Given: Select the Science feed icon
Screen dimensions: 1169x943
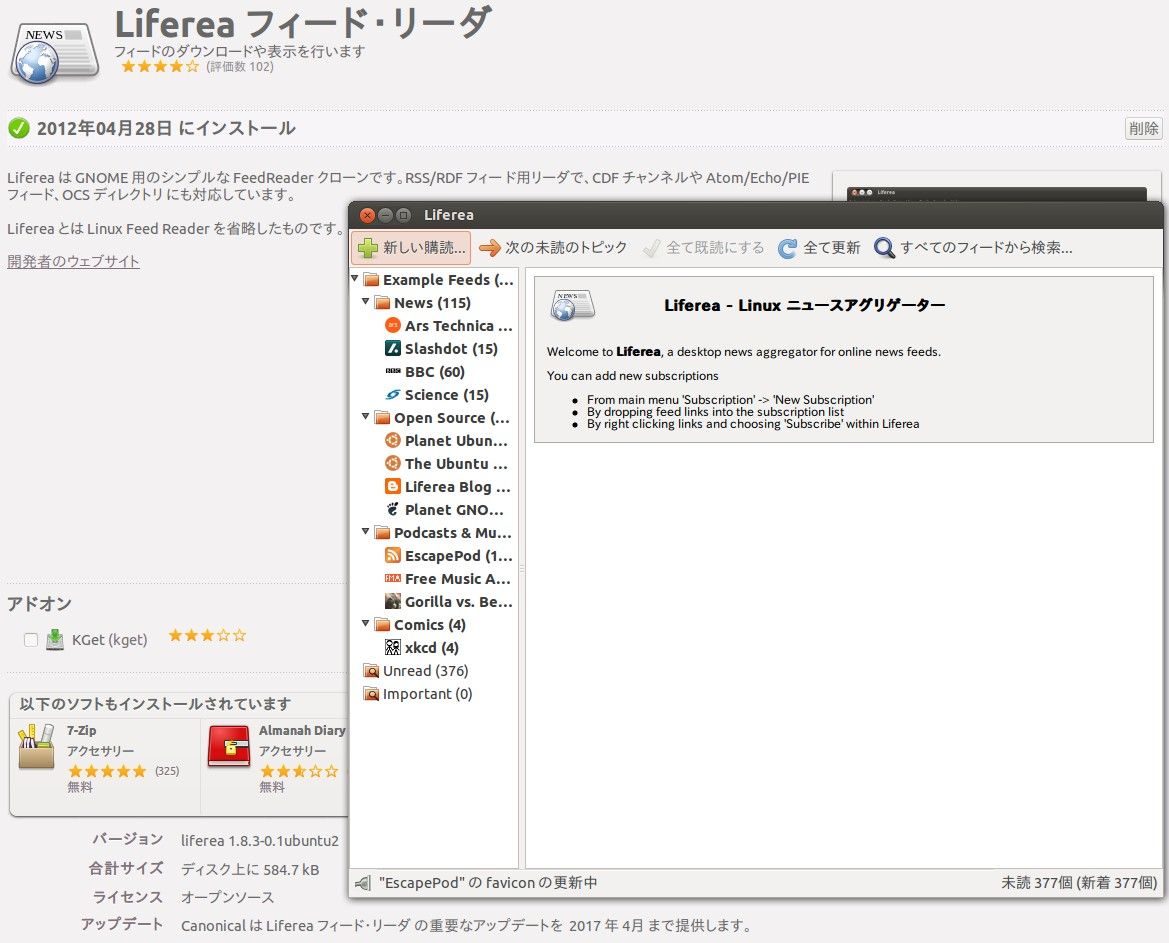Looking at the screenshot, I should click(x=393, y=394).
